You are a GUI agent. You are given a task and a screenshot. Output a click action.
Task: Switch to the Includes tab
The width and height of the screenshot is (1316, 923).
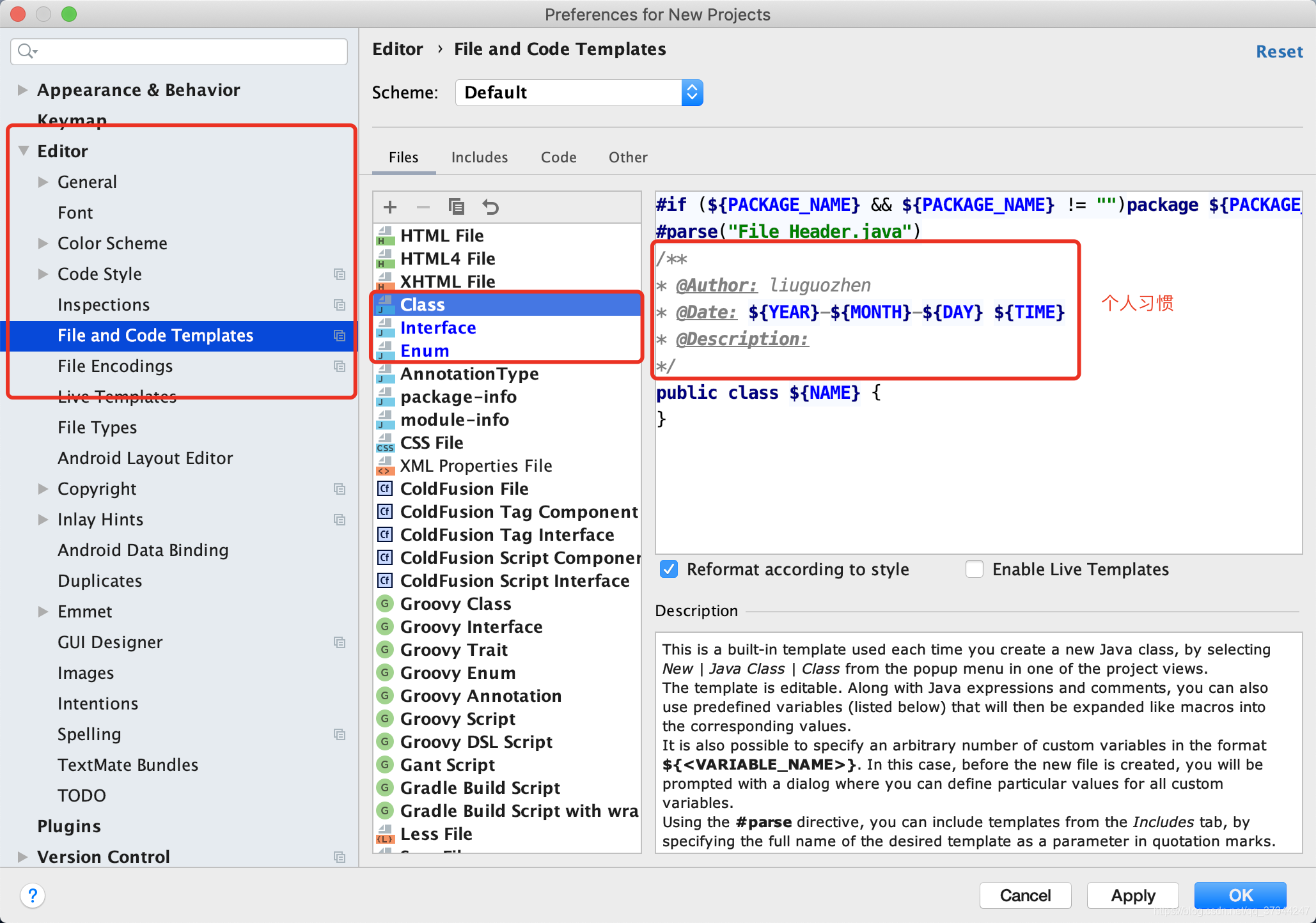(479, 157)
